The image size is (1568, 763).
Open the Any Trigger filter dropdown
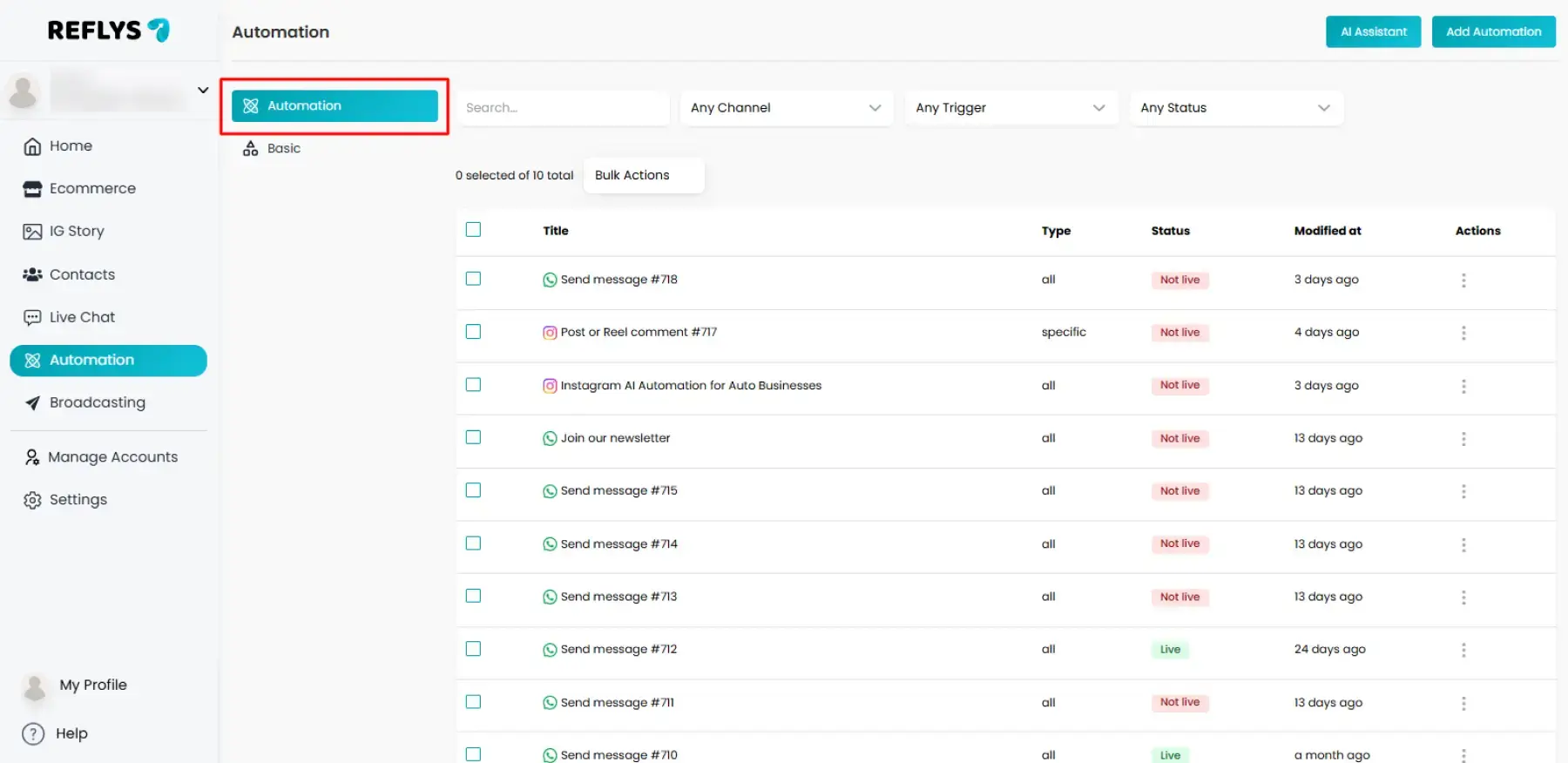tap(1010, 108)
